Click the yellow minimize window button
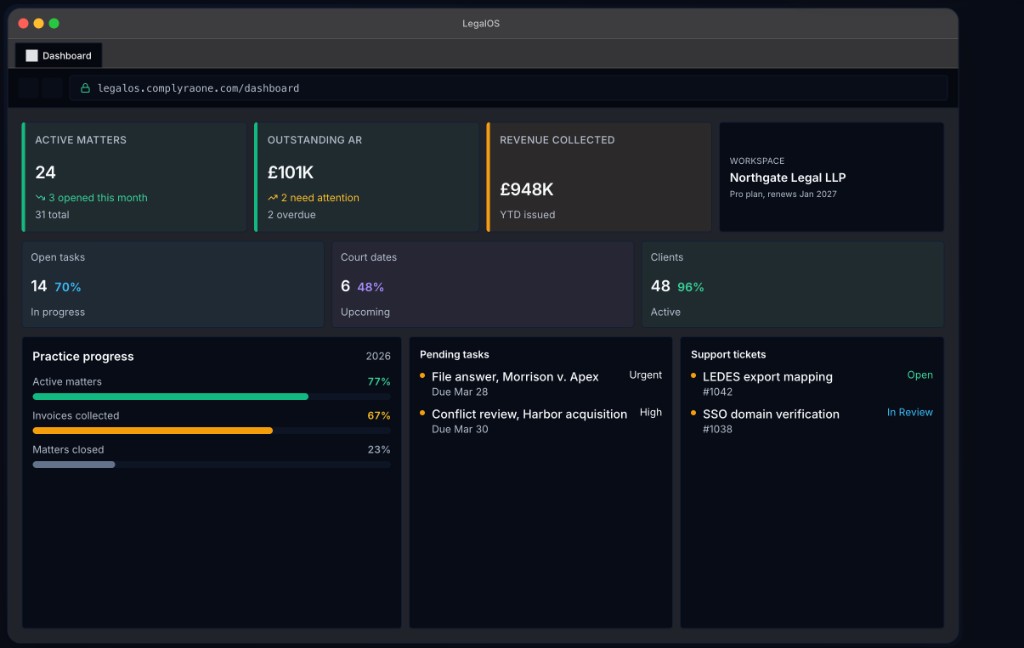The height and width of the screenshot is (648, 1024). pyautogui.click(x=39, y=24)
